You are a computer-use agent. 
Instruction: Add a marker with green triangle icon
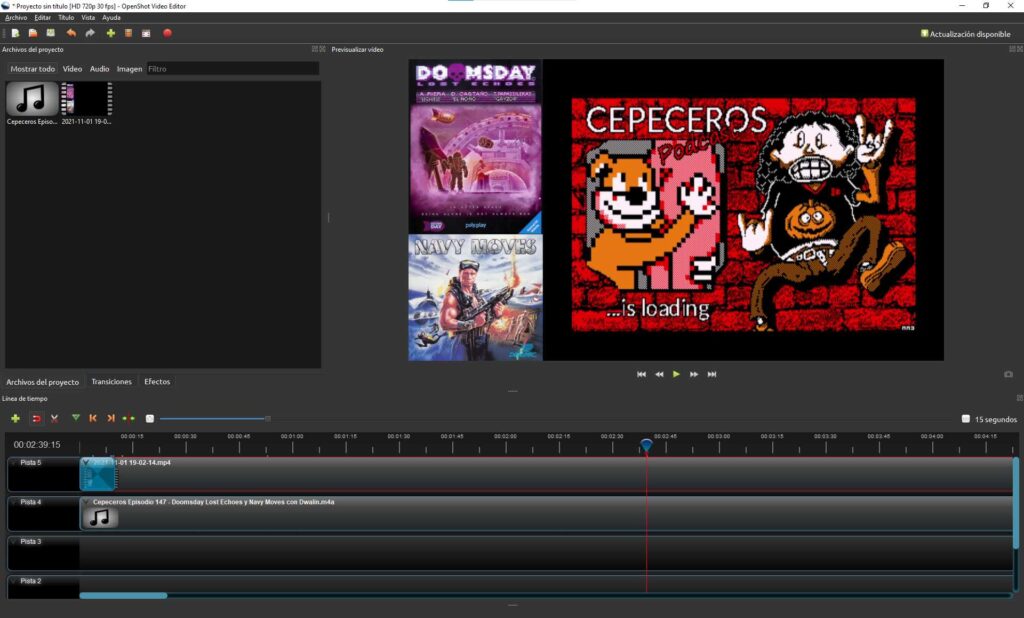[x=76, y=418]
